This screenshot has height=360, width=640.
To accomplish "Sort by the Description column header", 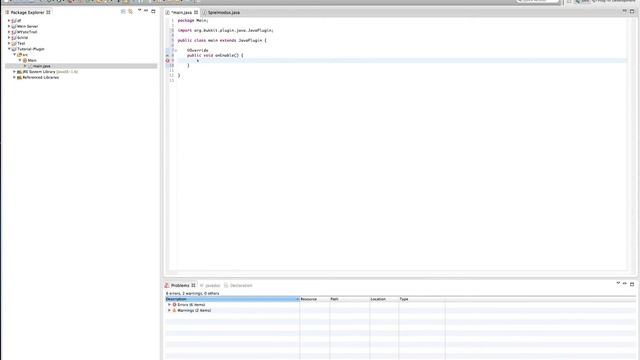I will (x=232, y=299).
